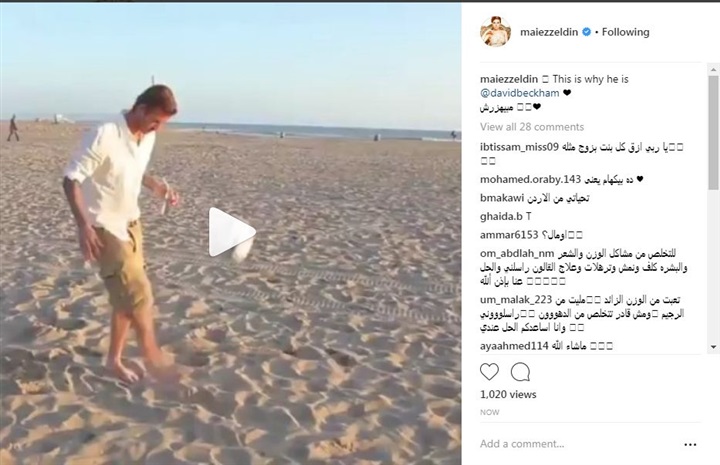Open commenter om_abdlah_nm profile

coord(517,253)
